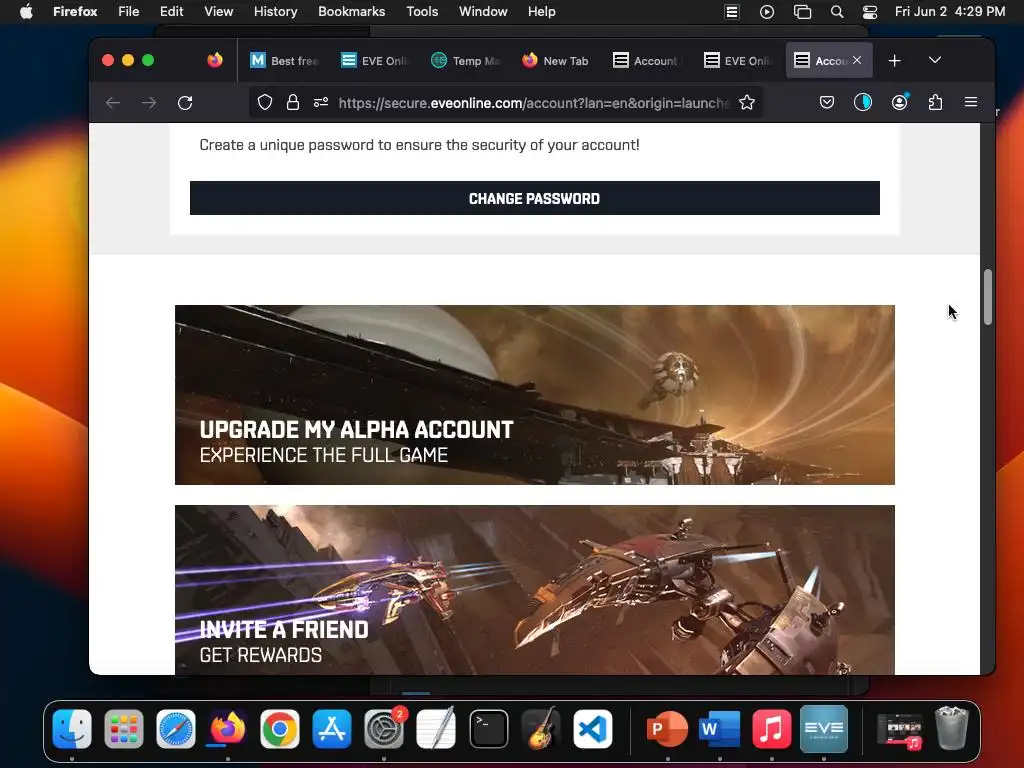Open Spotlight search in menu bar
This screenshot has width=1024, height=768.
pyautogui.click(x=837, y=12)
